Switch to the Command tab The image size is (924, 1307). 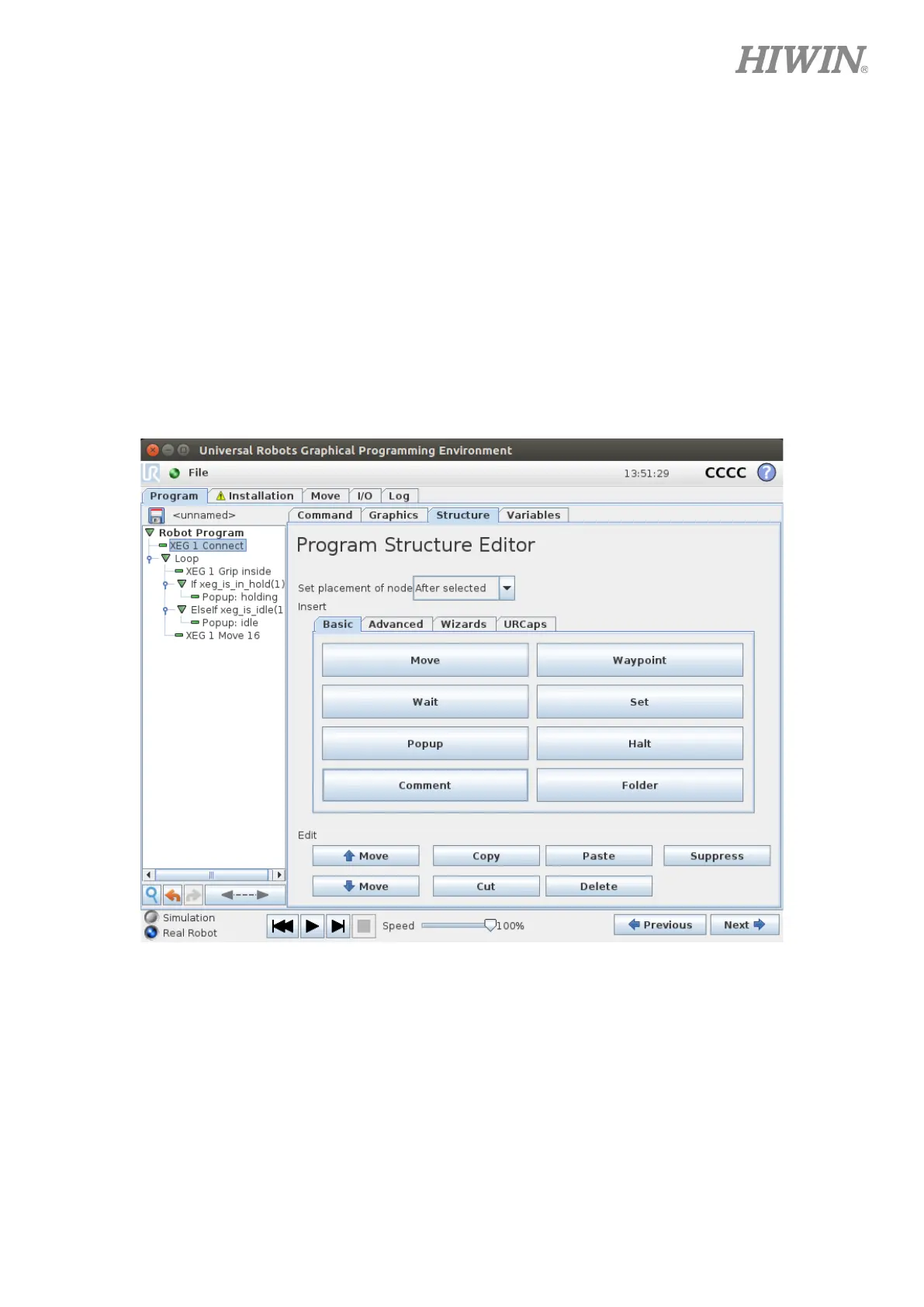point(324,515)
